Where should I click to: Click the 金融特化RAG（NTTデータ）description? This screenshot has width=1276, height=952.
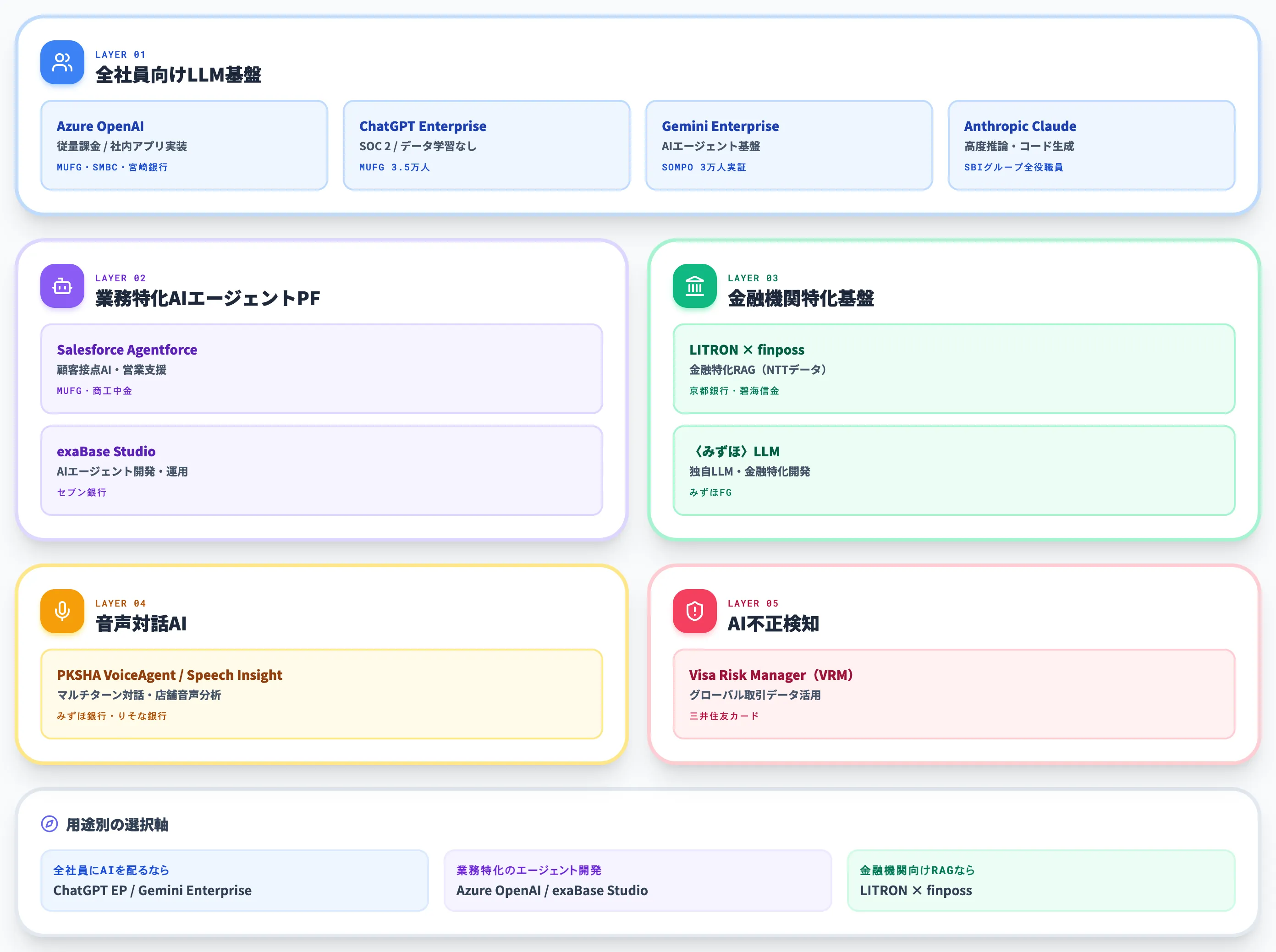(758, 370)
